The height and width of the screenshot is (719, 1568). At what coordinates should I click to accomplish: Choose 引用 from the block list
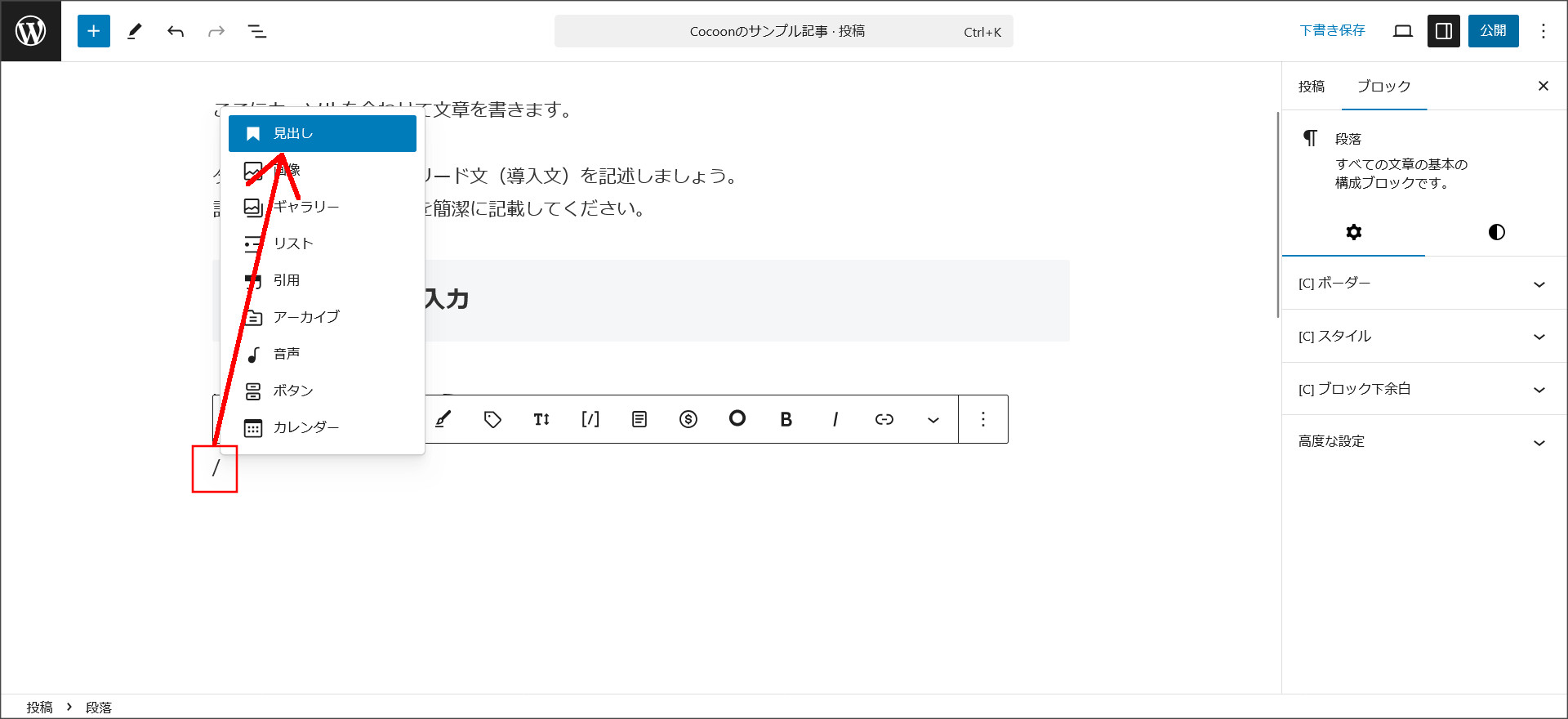coord(323,280)
